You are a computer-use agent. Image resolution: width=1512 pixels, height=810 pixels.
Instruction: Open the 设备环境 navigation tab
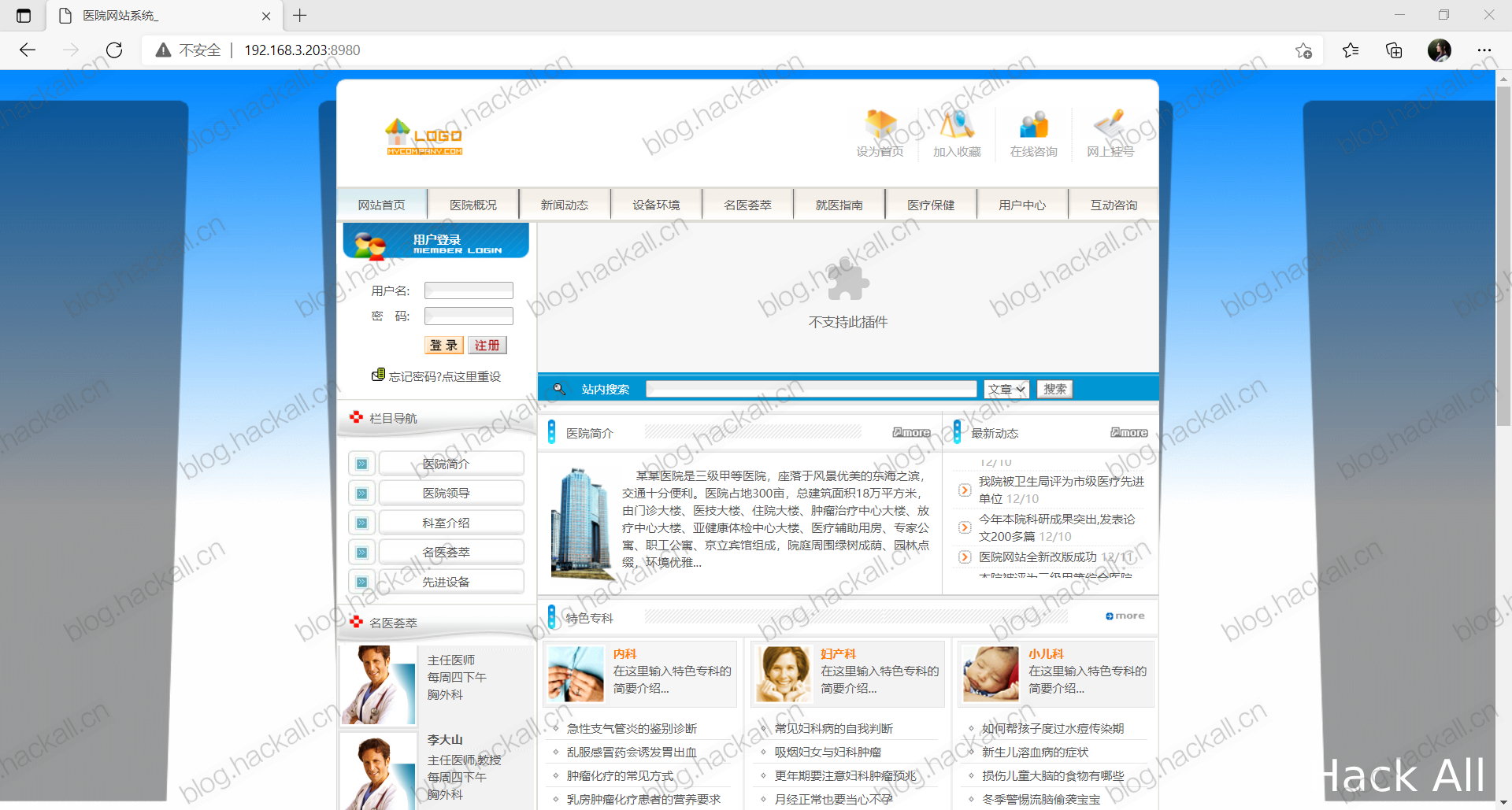656,205
